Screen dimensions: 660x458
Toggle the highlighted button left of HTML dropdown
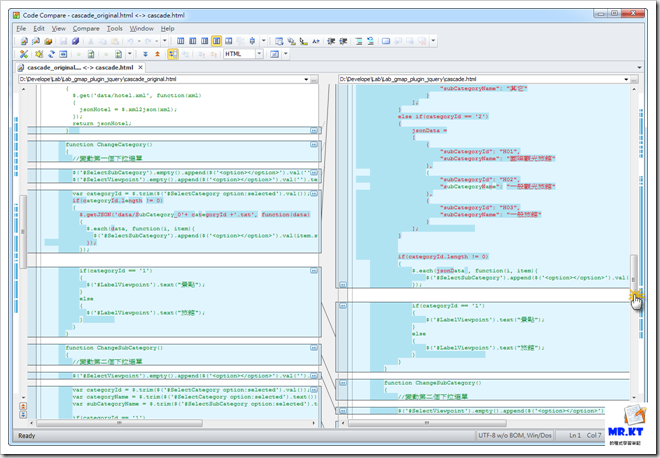pos(173,54)
